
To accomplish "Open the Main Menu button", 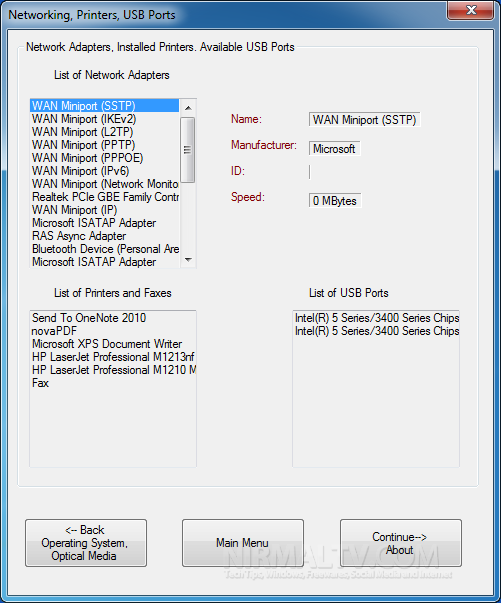I will point(243,543).
